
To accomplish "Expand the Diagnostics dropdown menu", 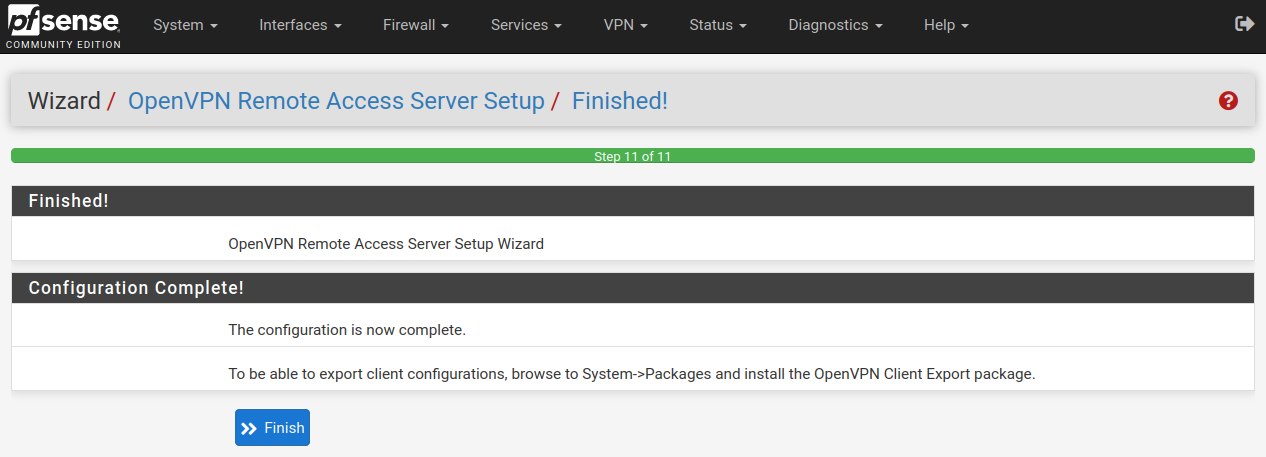I will click(x=835, y=25).
